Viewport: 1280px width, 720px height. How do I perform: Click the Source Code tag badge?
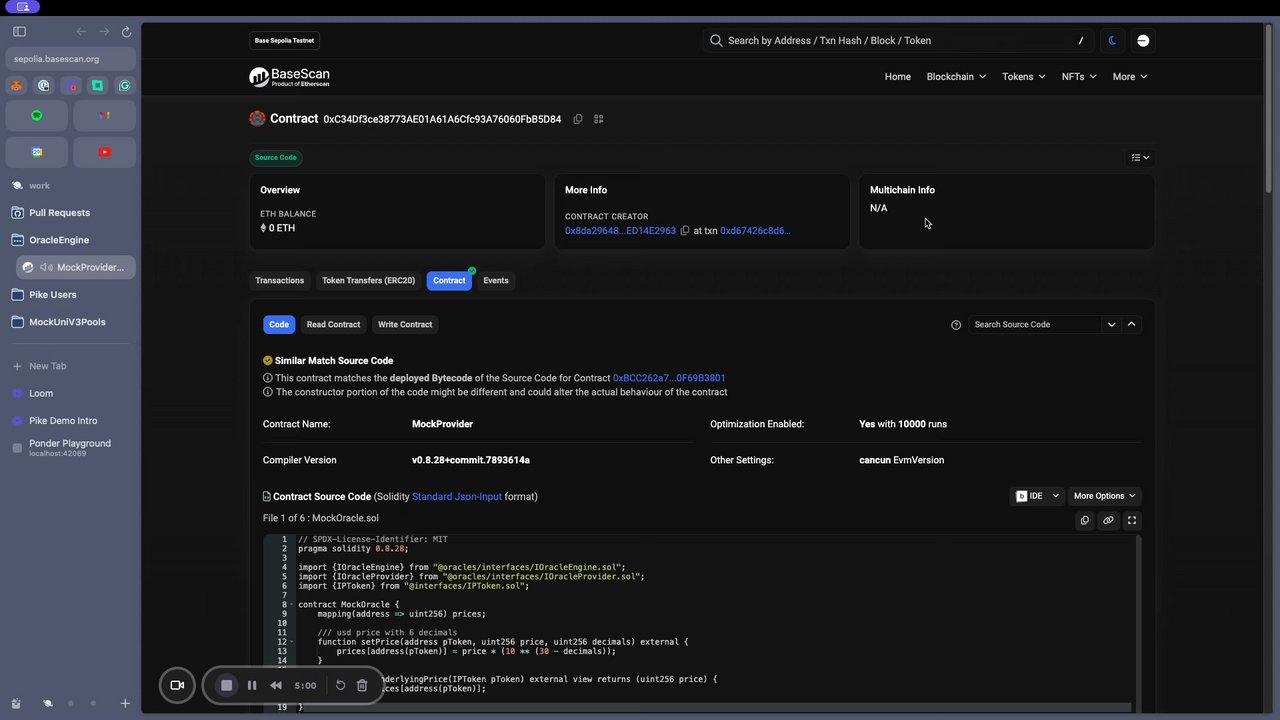pyautogui.click(x=275, y=157)
